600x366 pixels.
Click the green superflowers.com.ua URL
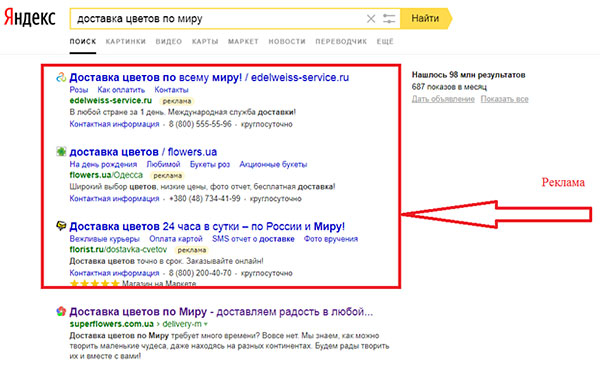pyautogui.click(x=111, y=324)
